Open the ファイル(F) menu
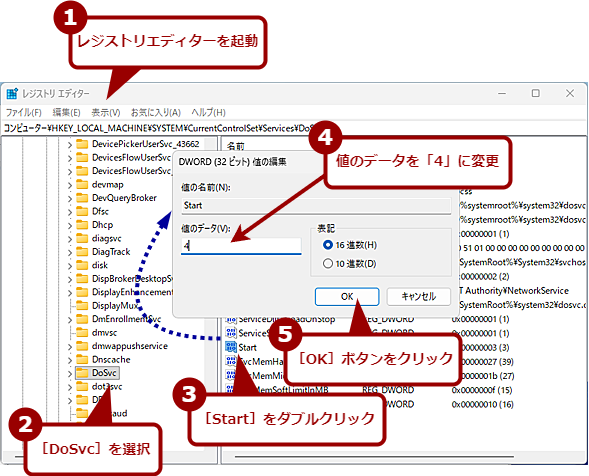The image size is (589, 476). point(24,112)
